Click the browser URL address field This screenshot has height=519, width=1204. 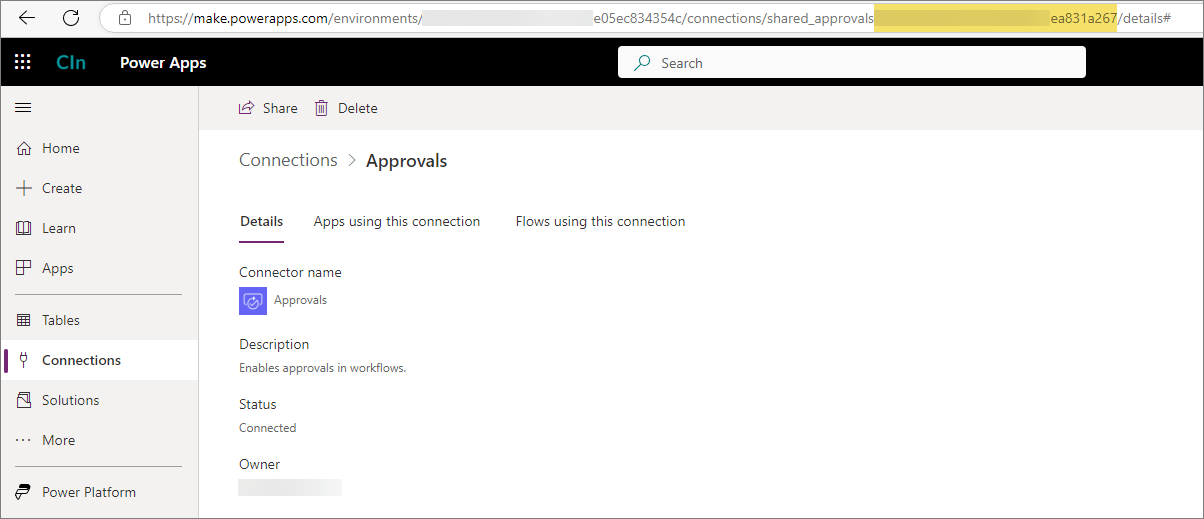click(650, 18)
